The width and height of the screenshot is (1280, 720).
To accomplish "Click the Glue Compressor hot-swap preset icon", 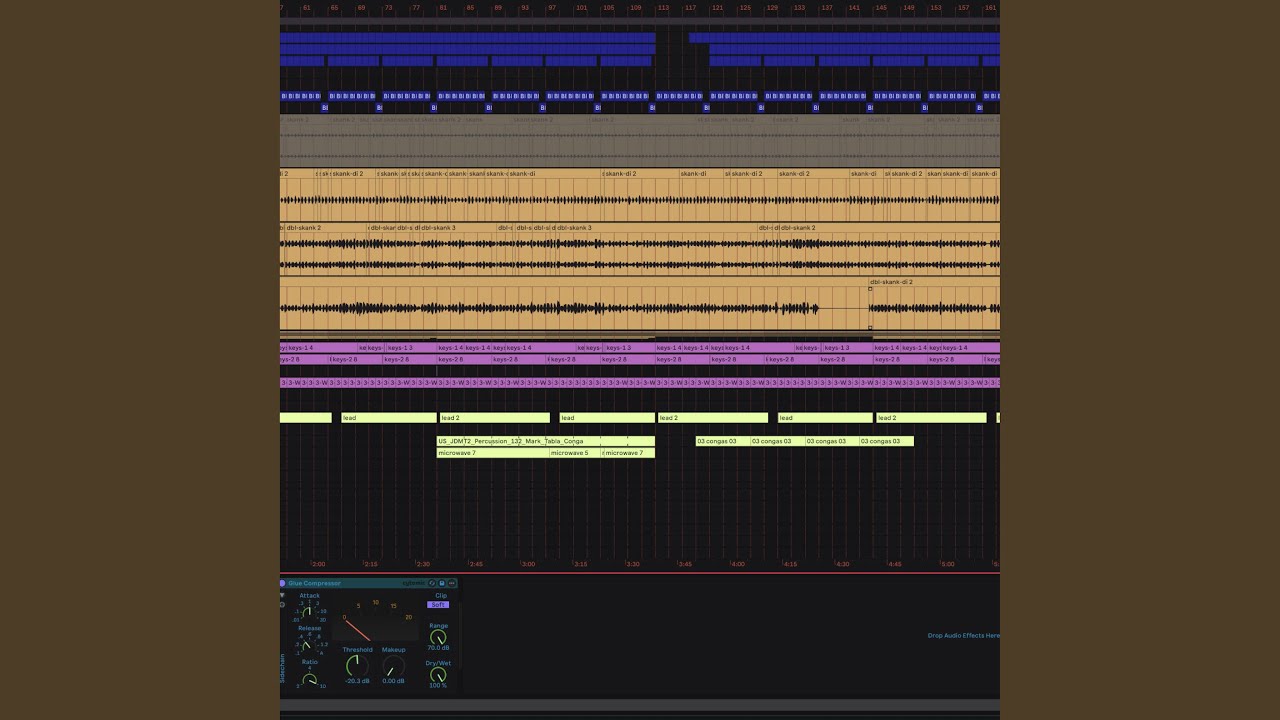I will [x=432, y=583].
